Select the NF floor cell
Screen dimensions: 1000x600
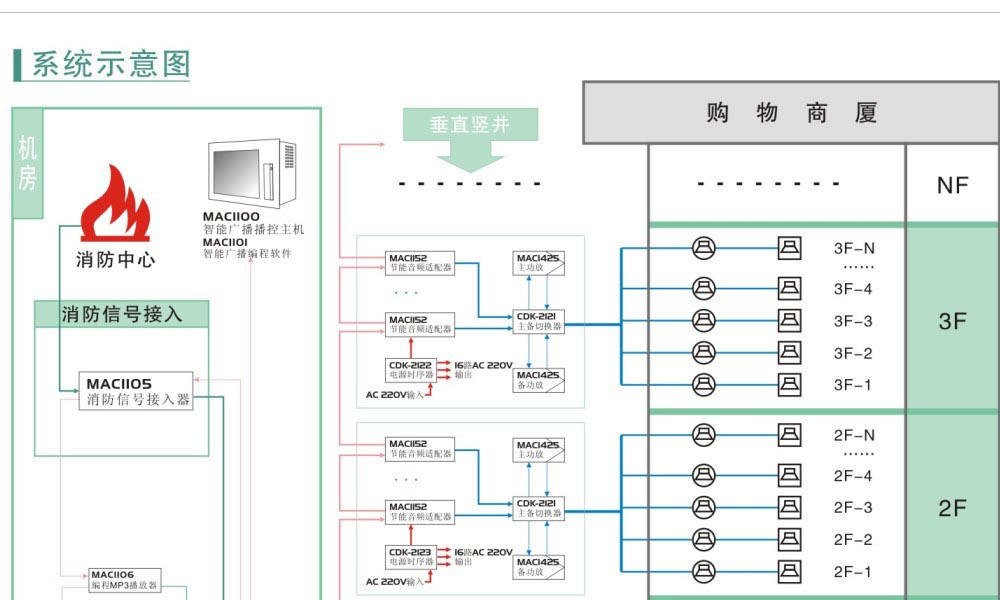pyautogui.click(x=952, y=185)
